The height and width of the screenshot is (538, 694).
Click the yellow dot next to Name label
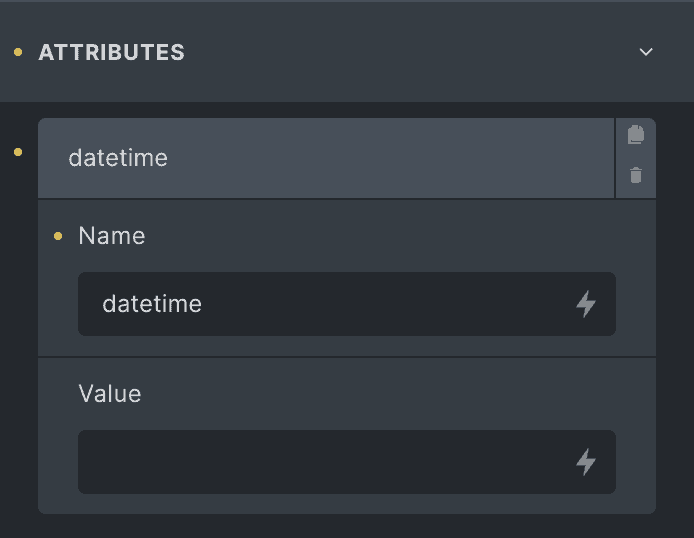tap(58, 236)
